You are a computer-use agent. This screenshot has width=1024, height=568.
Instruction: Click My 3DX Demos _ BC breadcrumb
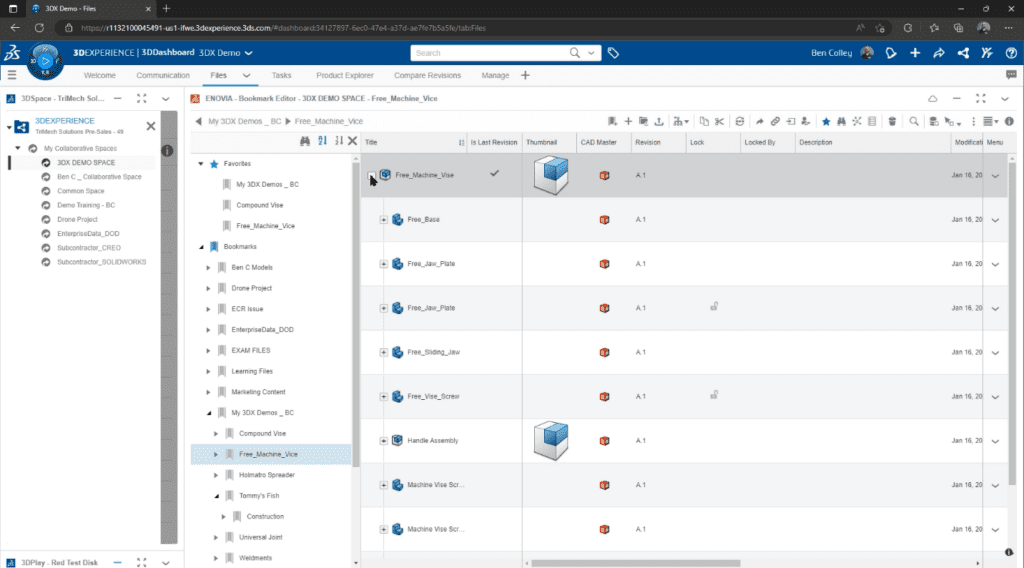click(244, 121)
